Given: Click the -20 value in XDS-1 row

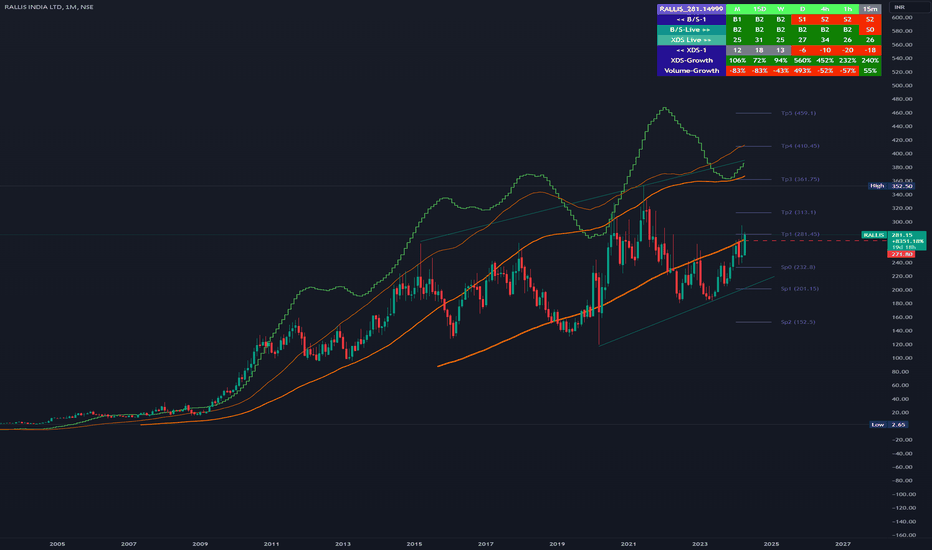Looking at the screenshot, I should 848,50.
